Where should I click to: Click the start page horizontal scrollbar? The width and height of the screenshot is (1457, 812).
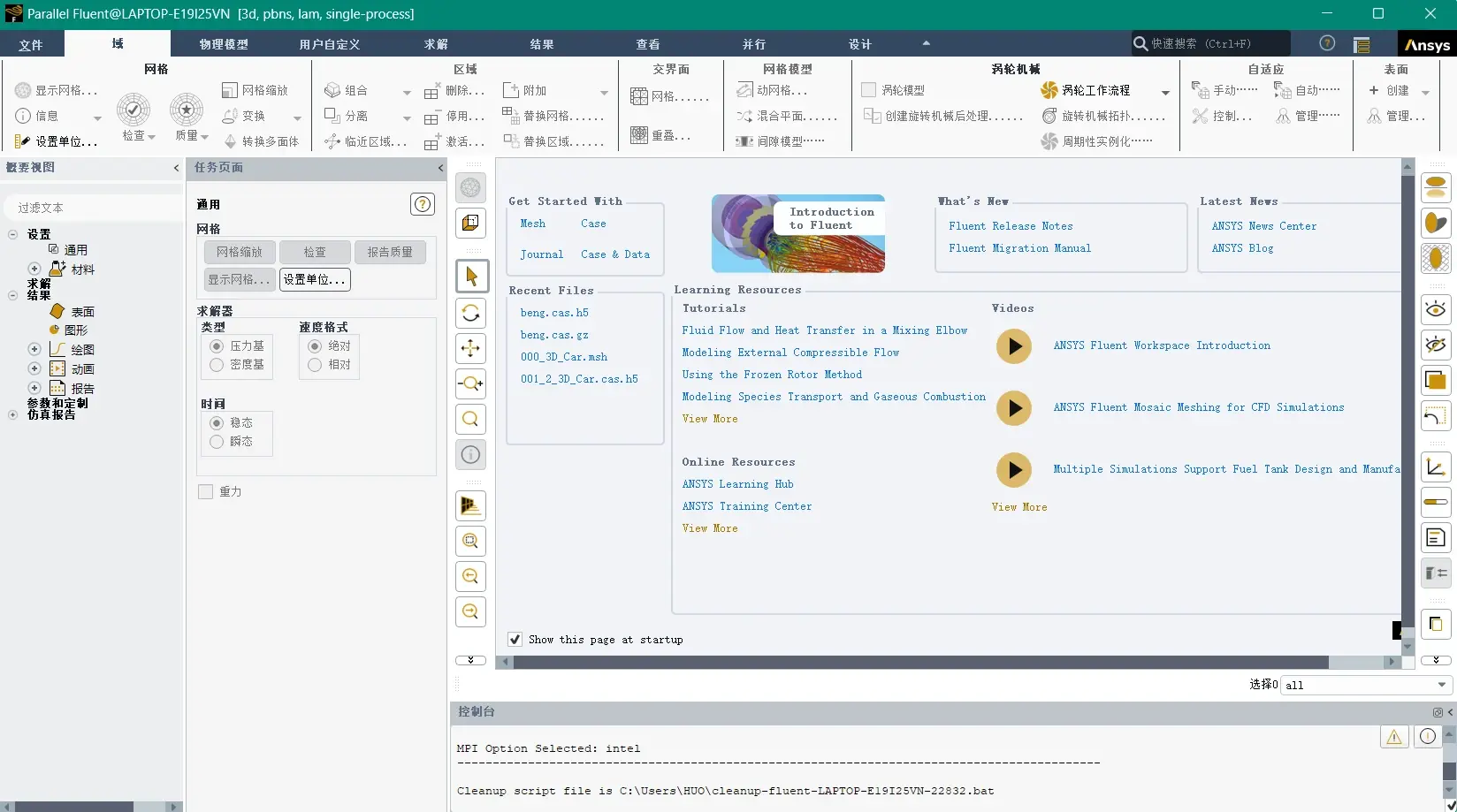[919, 662]
